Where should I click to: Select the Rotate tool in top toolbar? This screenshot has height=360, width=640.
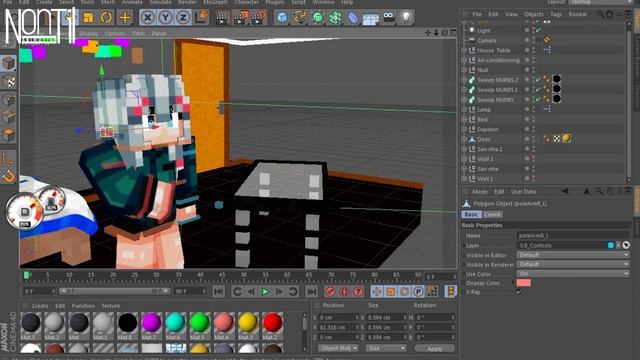106,18
